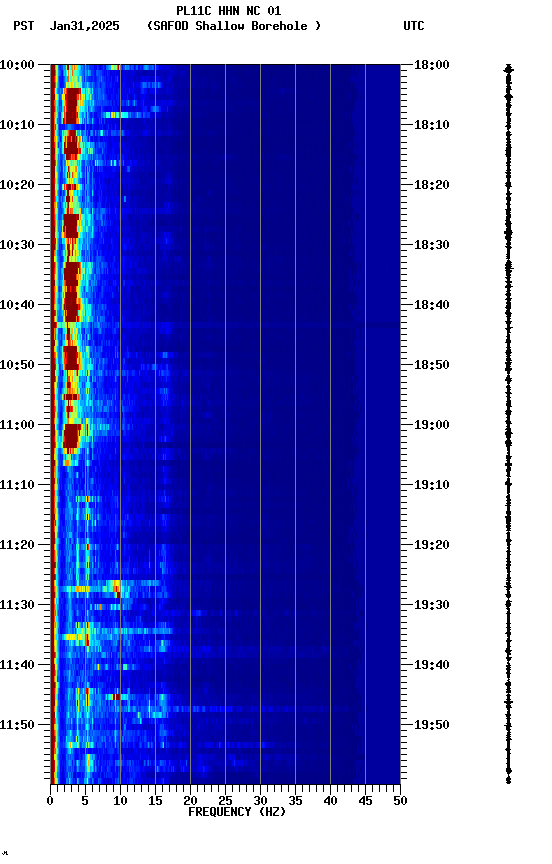The width and height of the screenshot is (552, 864).
Task: Click the 40 Hz frequency axis label
Action: (x=330, y=802)
